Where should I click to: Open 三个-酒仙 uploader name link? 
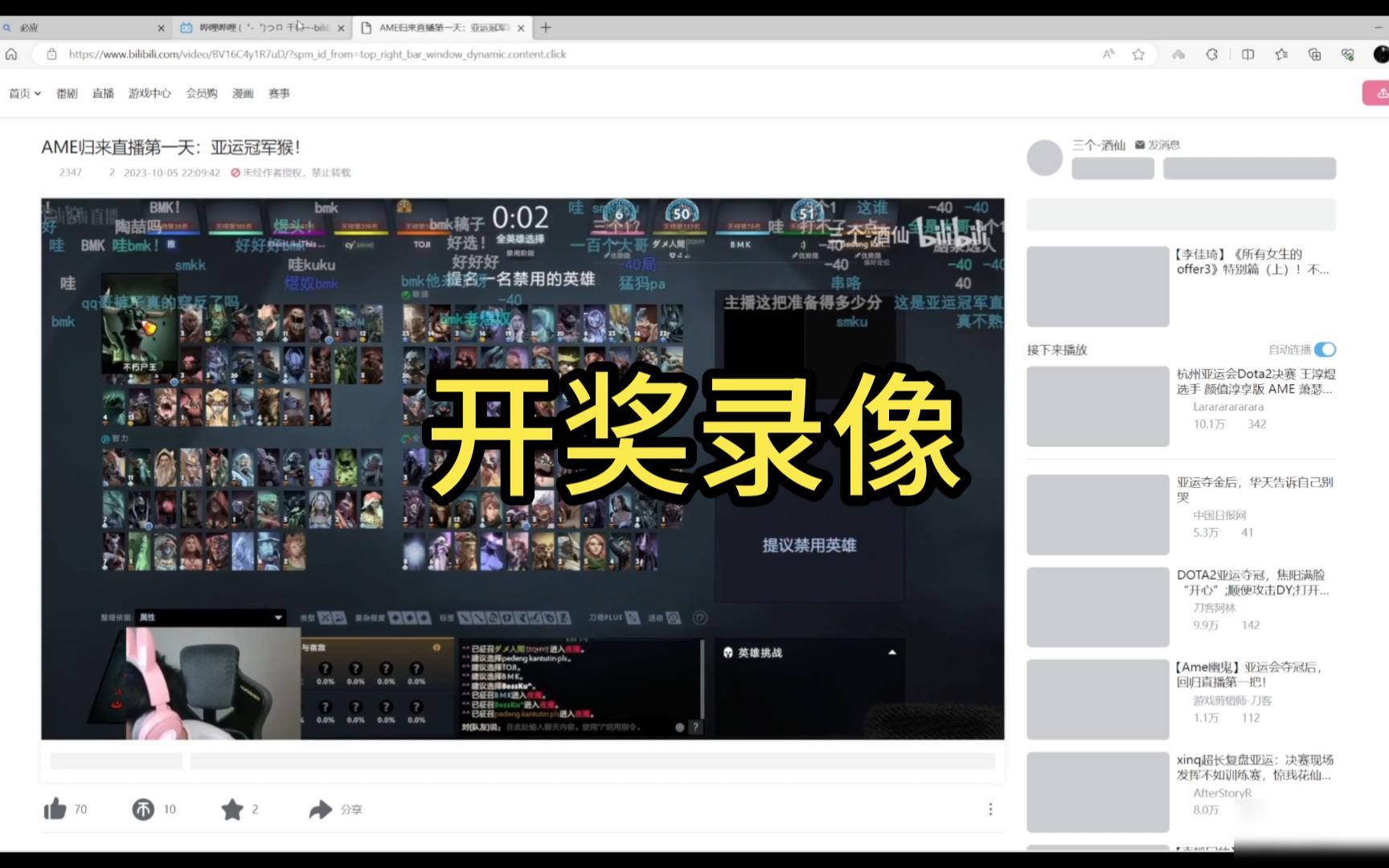(x=1099, y=145)
